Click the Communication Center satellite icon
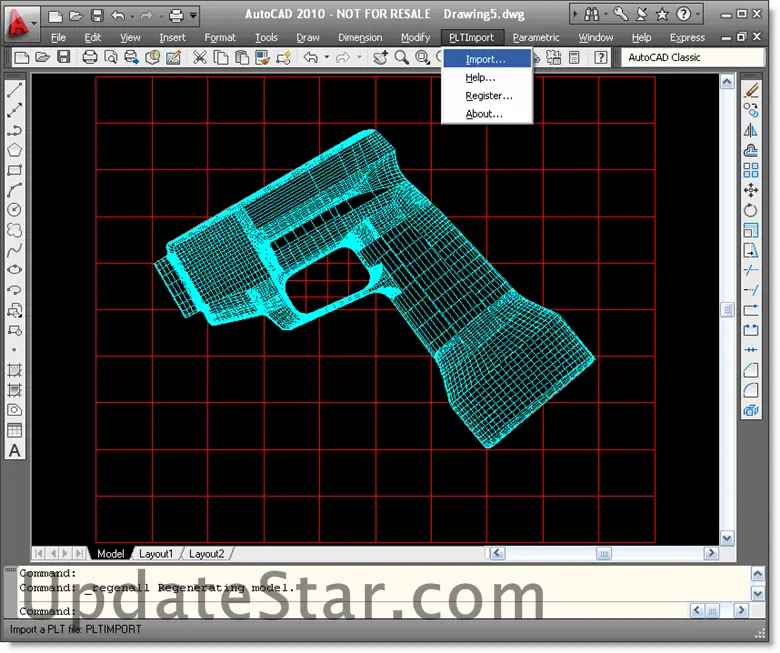The width and height of the screenshot is (780, 653). point(641,14)
